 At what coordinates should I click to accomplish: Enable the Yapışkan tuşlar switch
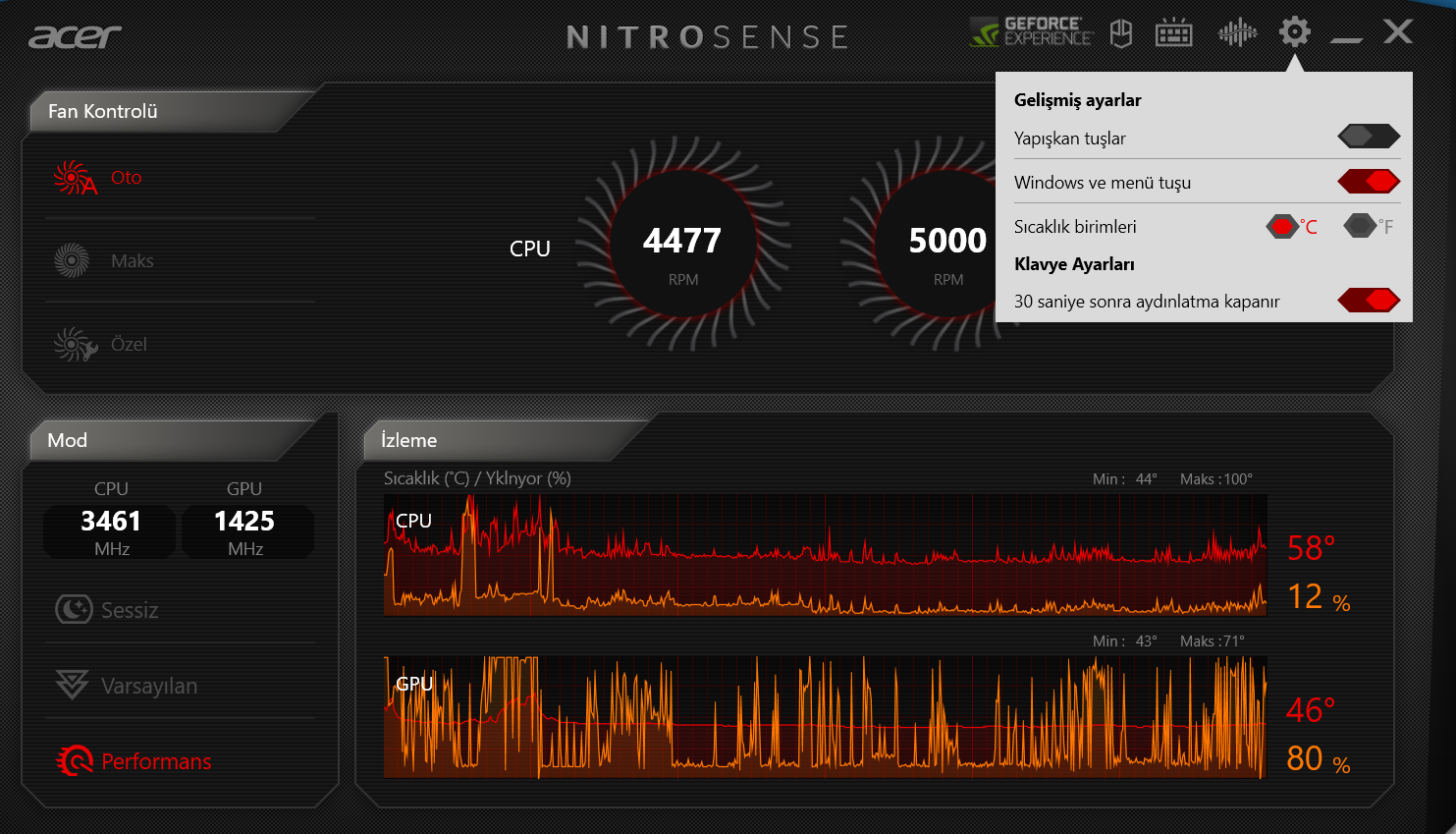[1369, 137]
